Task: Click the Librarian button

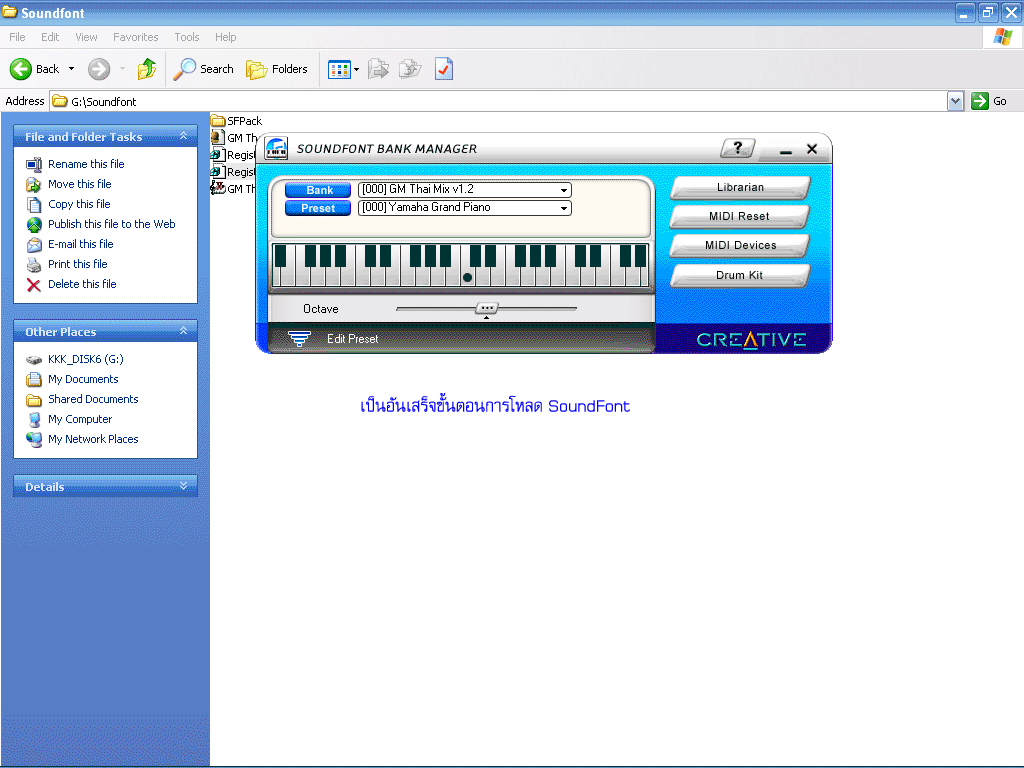Action: point(740,187)
